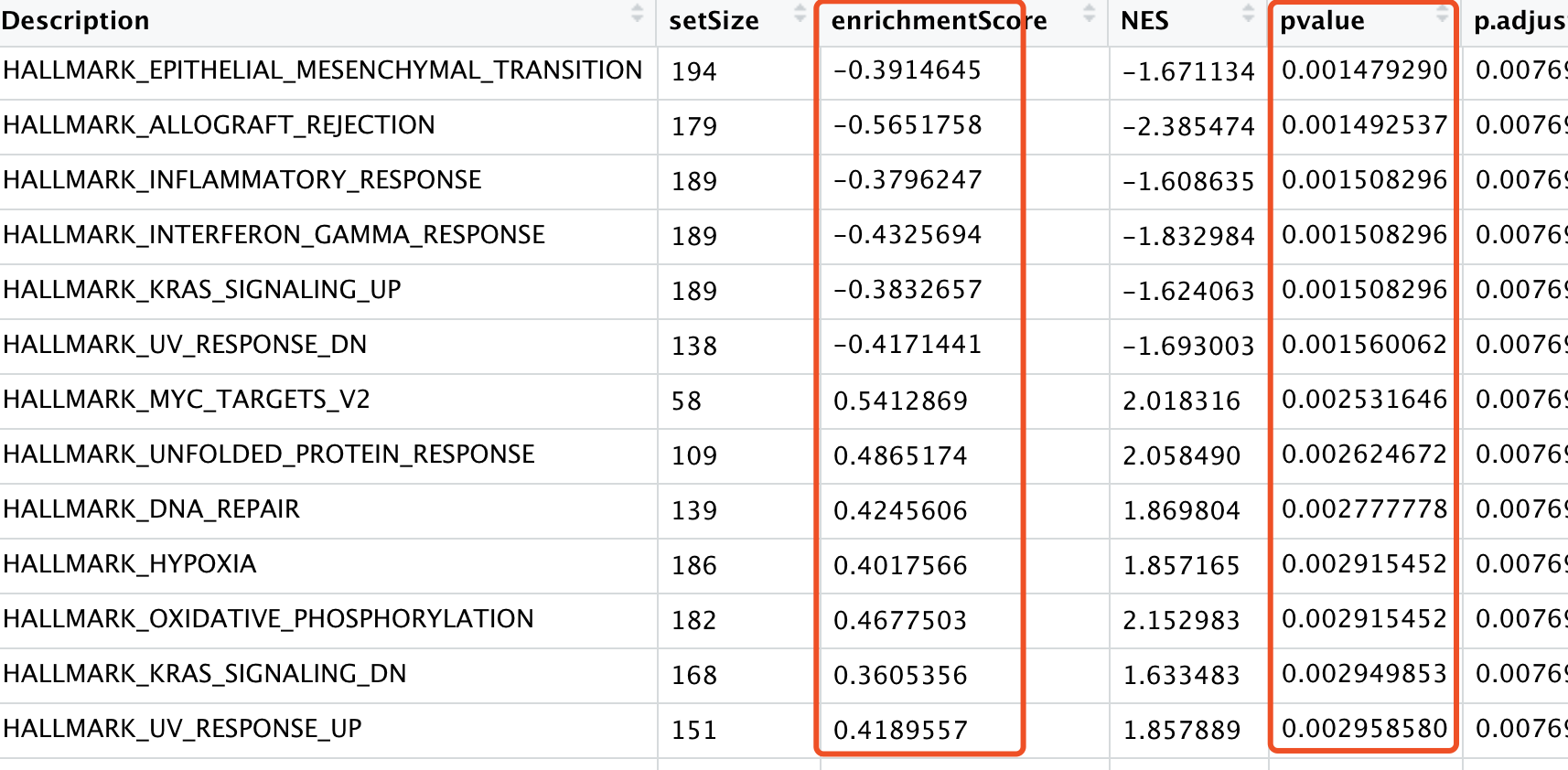Image resolution: width=1568 pixels, height=770 pixels.
Task: Click enrichment score -0.3832657
Action: coord(908,290)
